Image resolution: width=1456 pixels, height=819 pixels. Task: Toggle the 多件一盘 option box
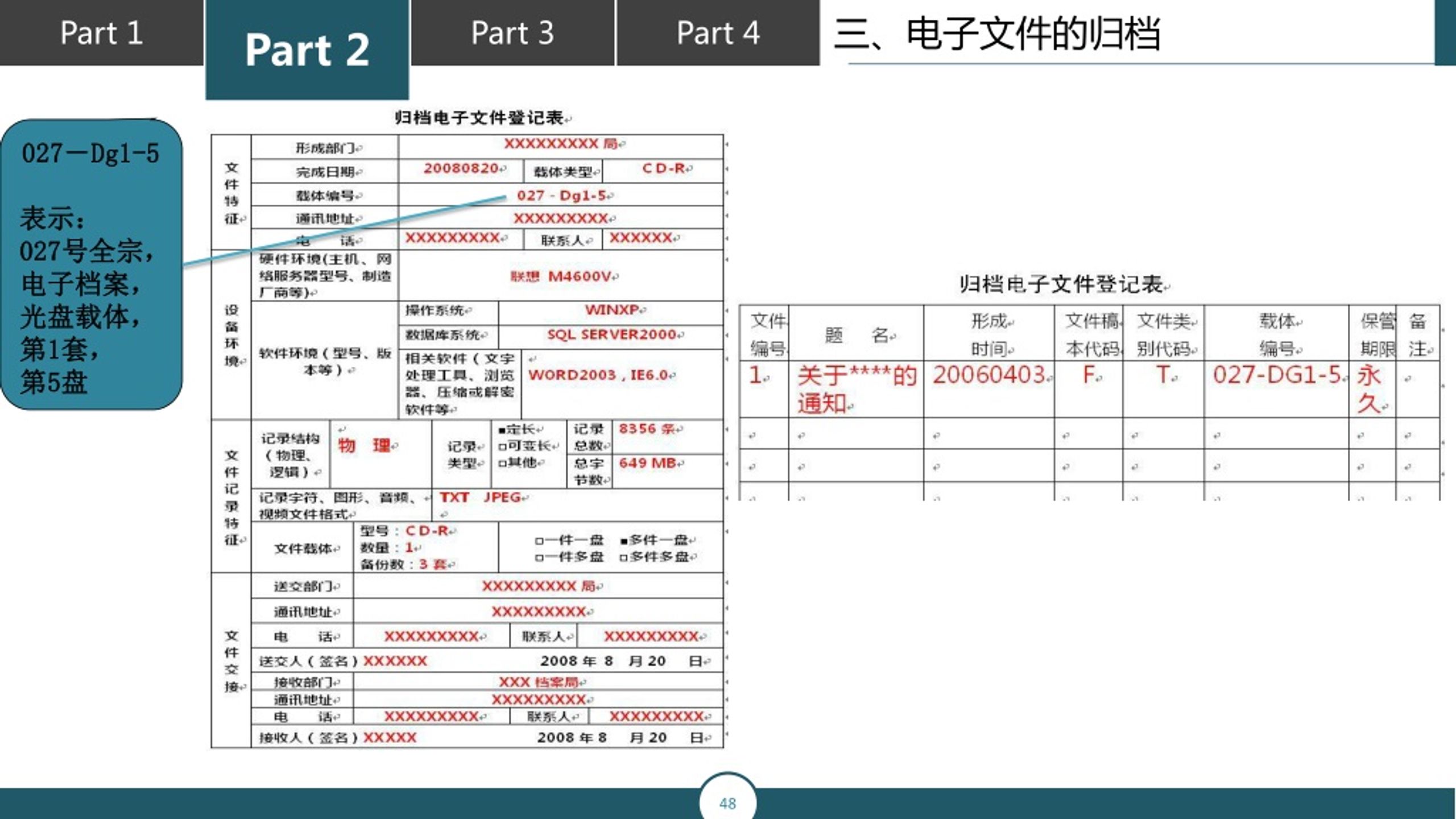[624, 540]
